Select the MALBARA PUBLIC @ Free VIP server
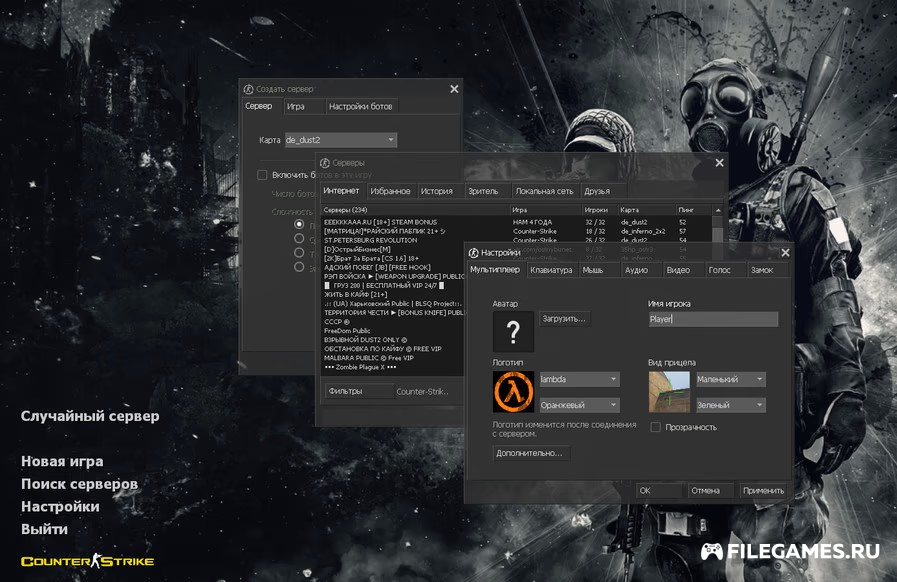The height and width of the screenshot is (582, 897). (x=393, y=358)
